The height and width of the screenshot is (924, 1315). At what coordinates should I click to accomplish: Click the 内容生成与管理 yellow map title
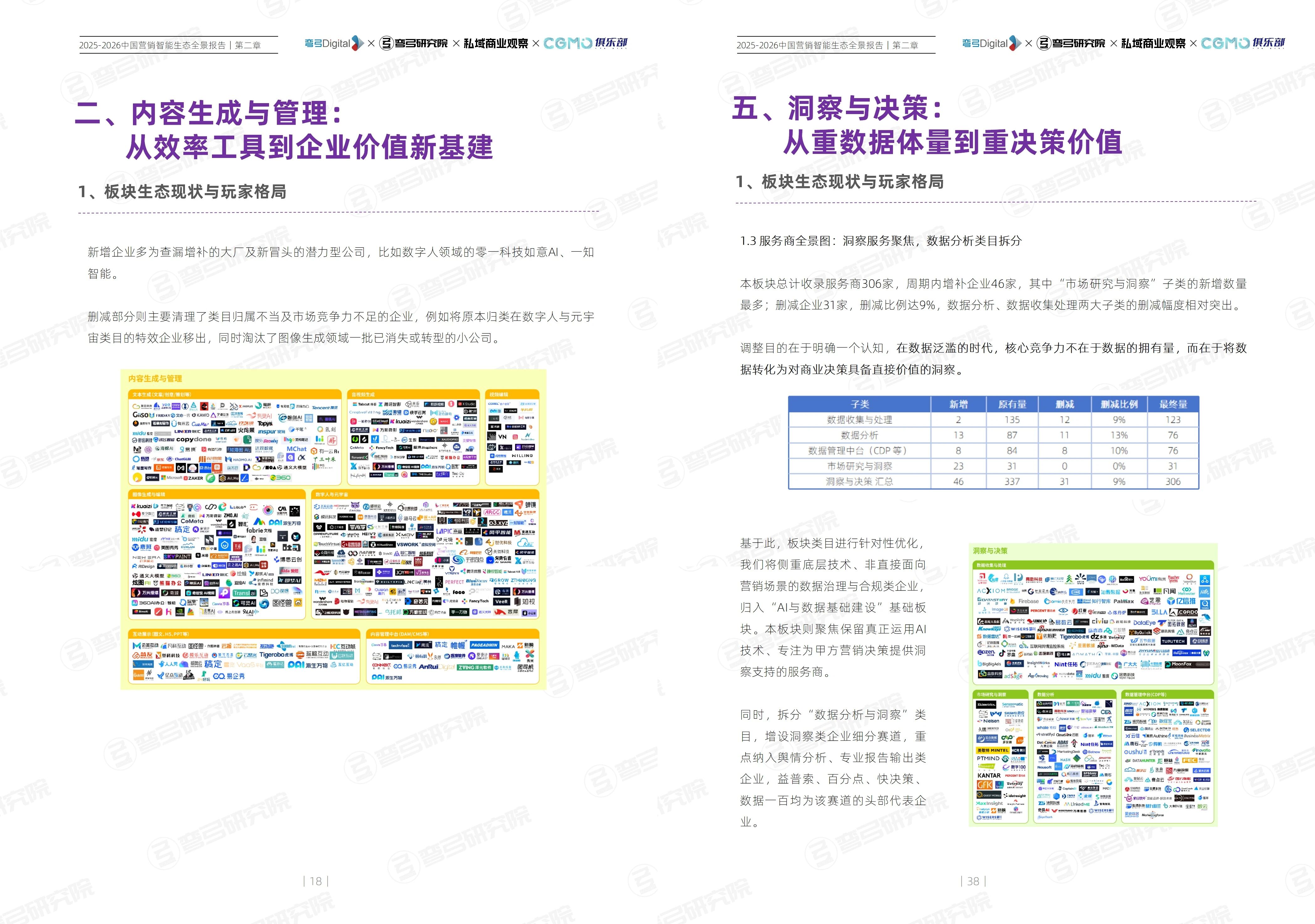coord(155,378)
